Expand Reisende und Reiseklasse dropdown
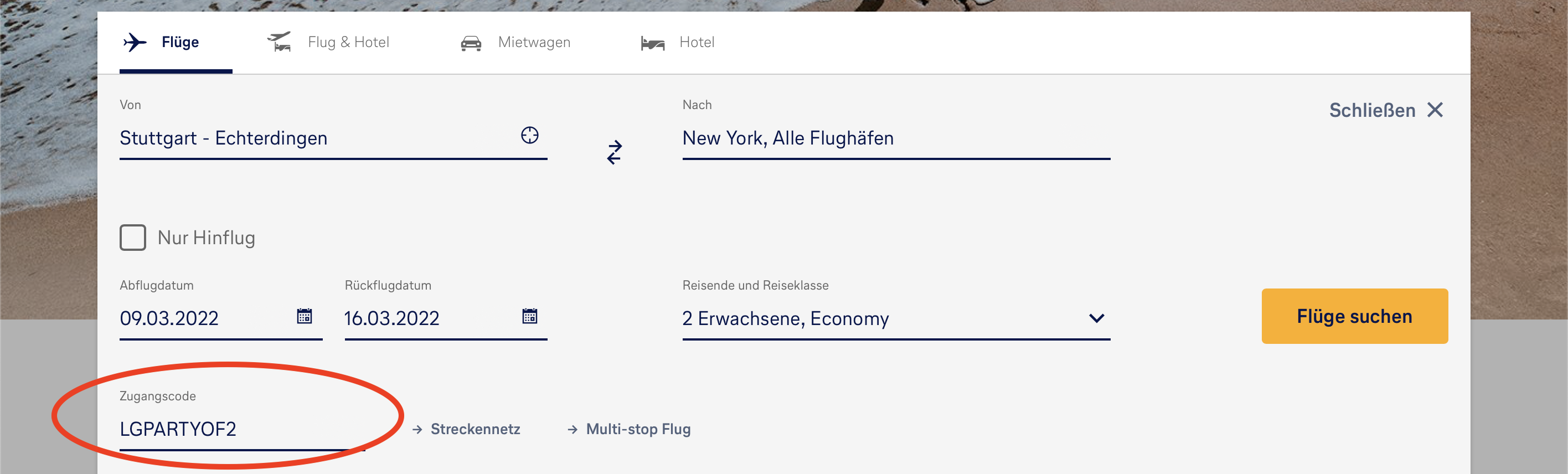 [1096, 318]
